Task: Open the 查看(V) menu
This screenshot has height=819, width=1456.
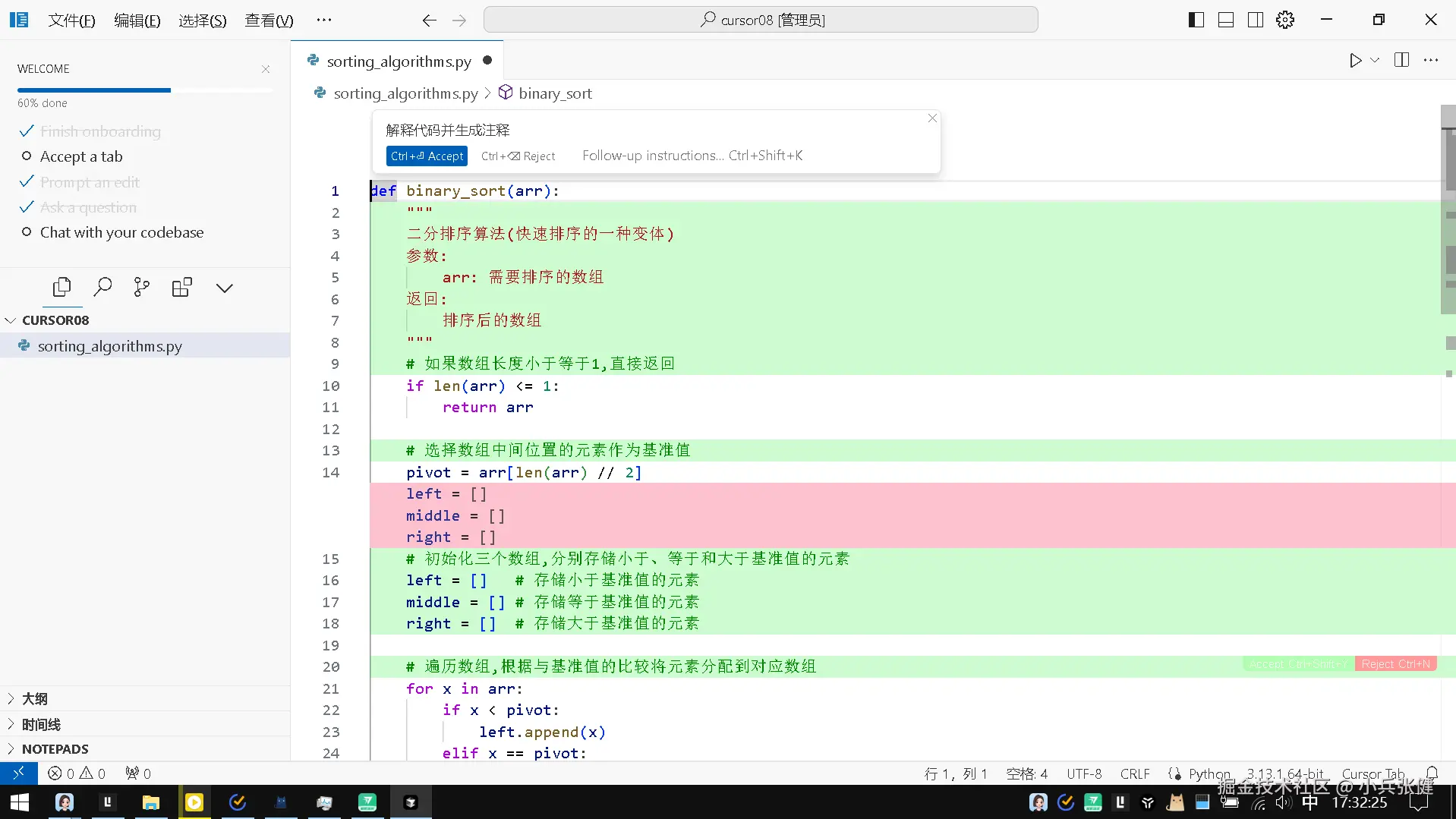Action: click(x=269, y=20)
